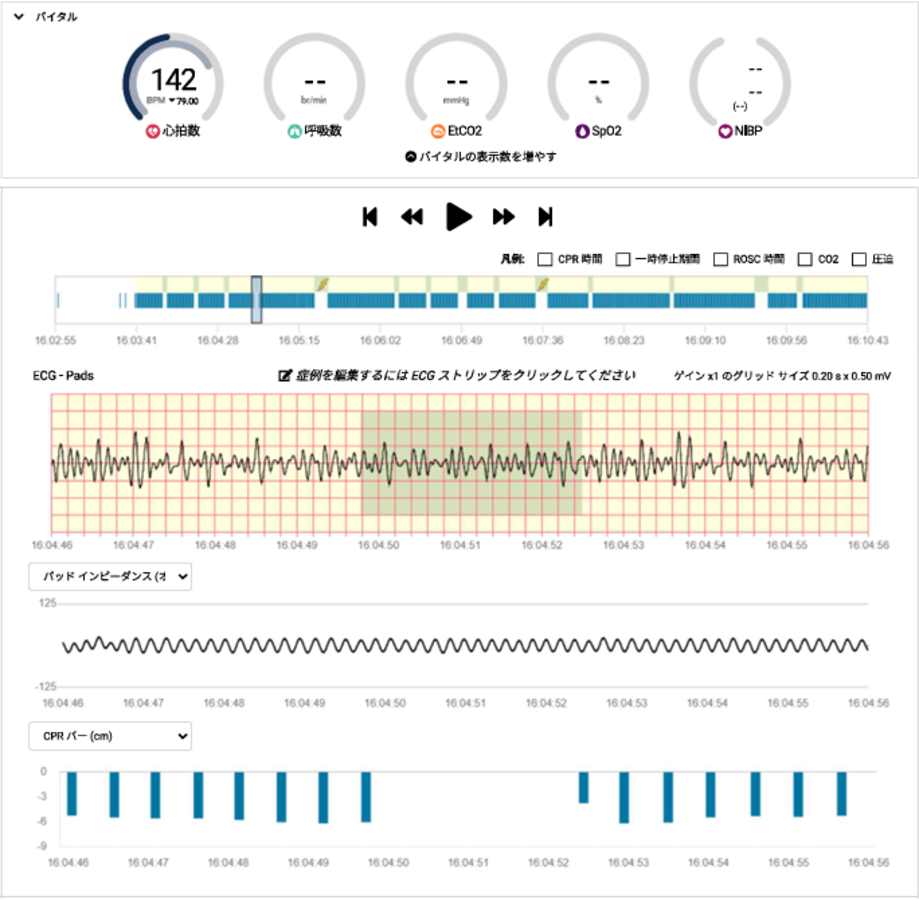Open the CPR バー (cm) dropdown
919x900 pixels.
point(110,736)
